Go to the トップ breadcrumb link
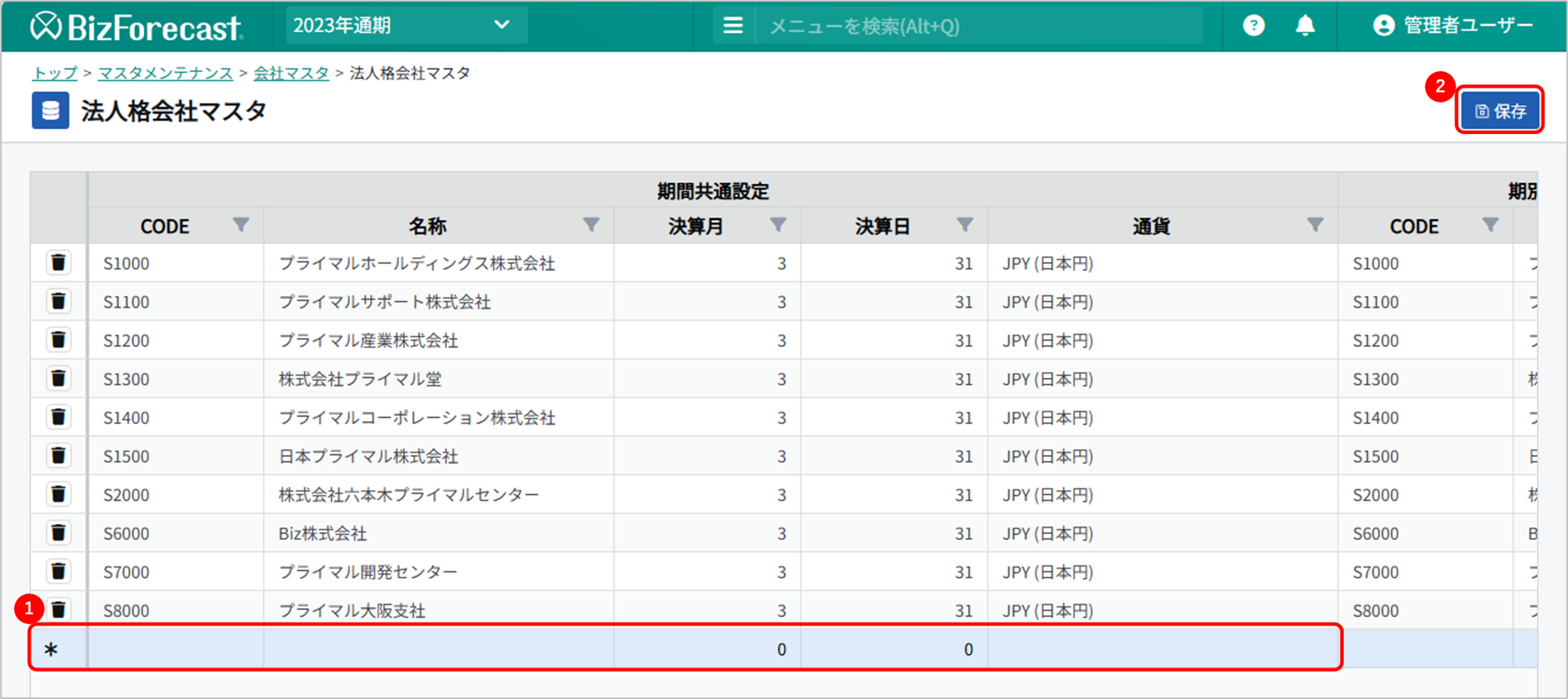This screenshot has height=699, width=1568. coord(55,73)
